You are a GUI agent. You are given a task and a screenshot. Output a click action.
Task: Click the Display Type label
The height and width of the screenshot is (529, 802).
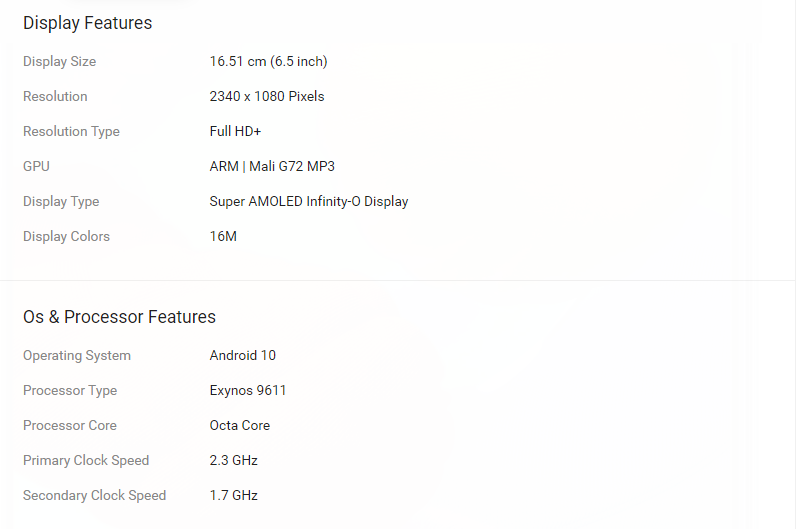pos(61,202)
